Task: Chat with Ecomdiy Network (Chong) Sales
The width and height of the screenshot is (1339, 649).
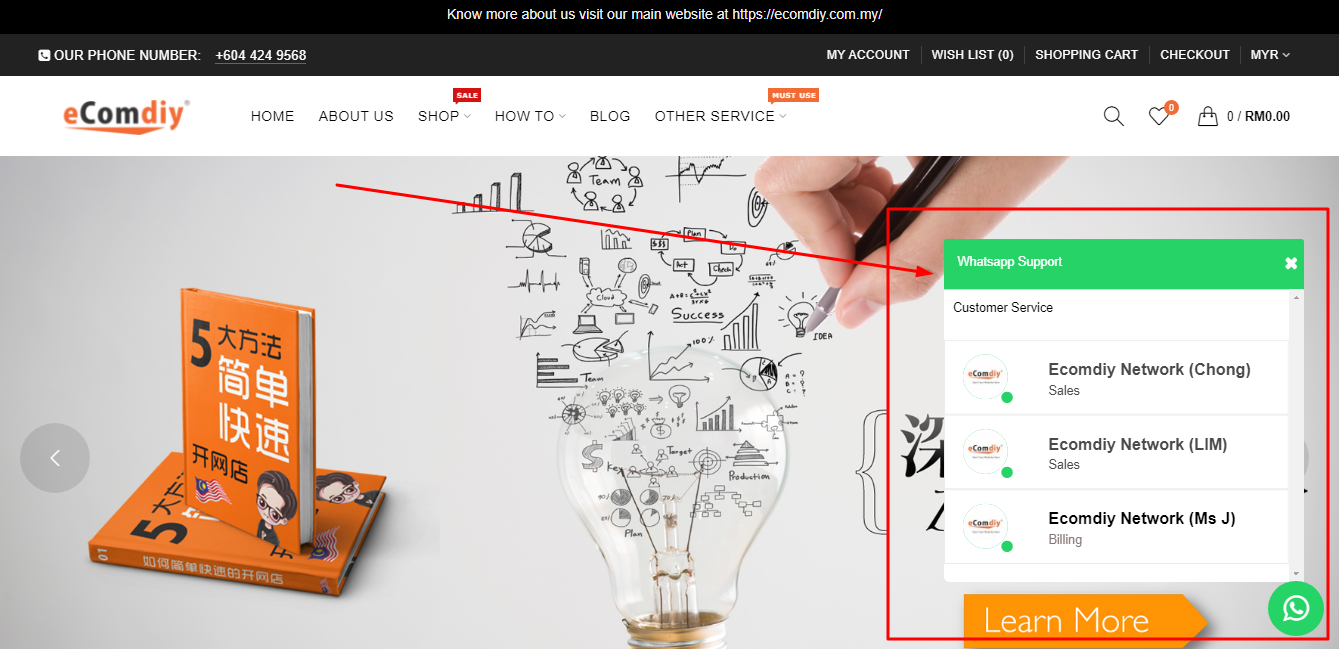Action: tap(1116, 378)
